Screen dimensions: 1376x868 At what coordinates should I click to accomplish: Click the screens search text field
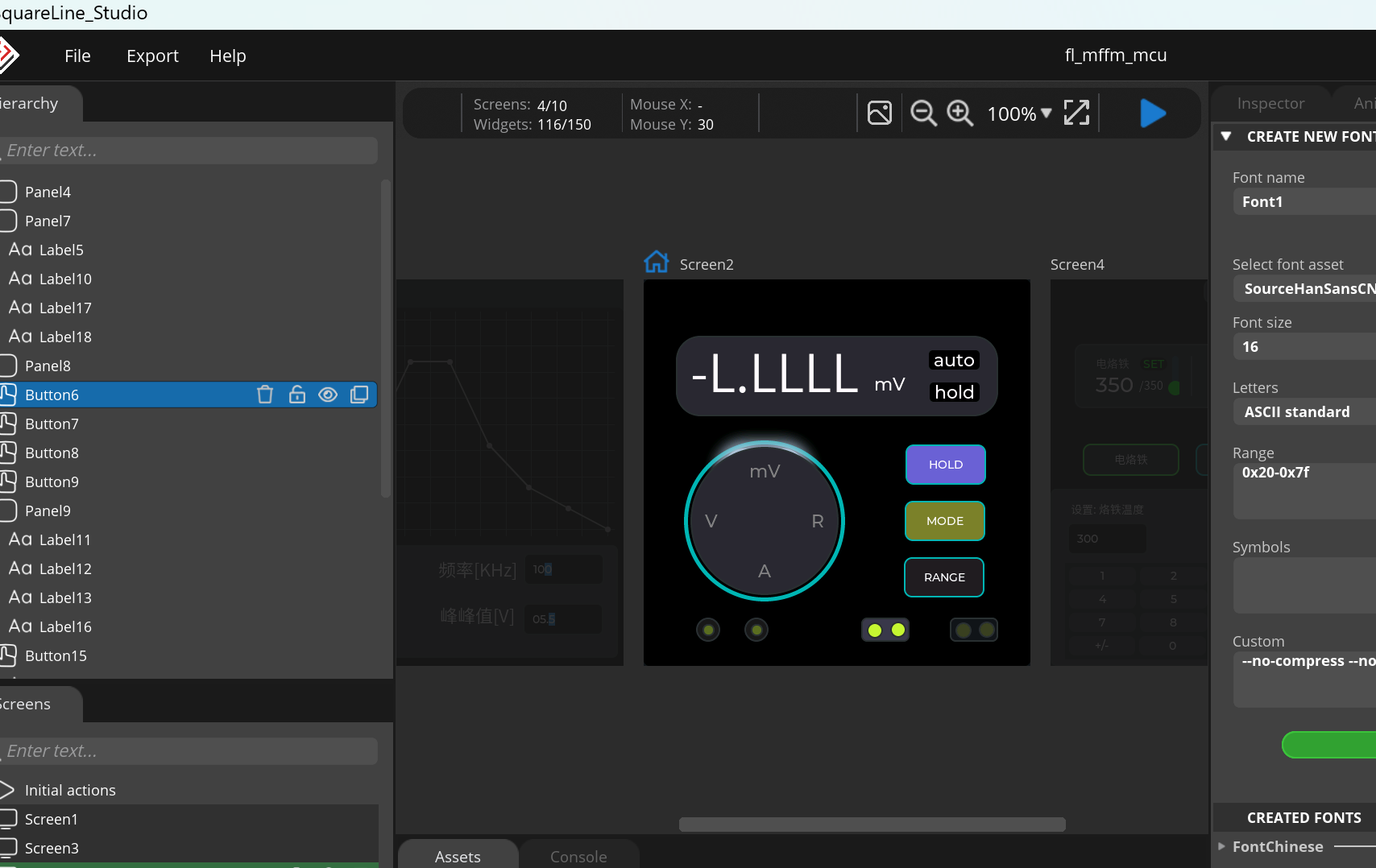coord(189,751)
